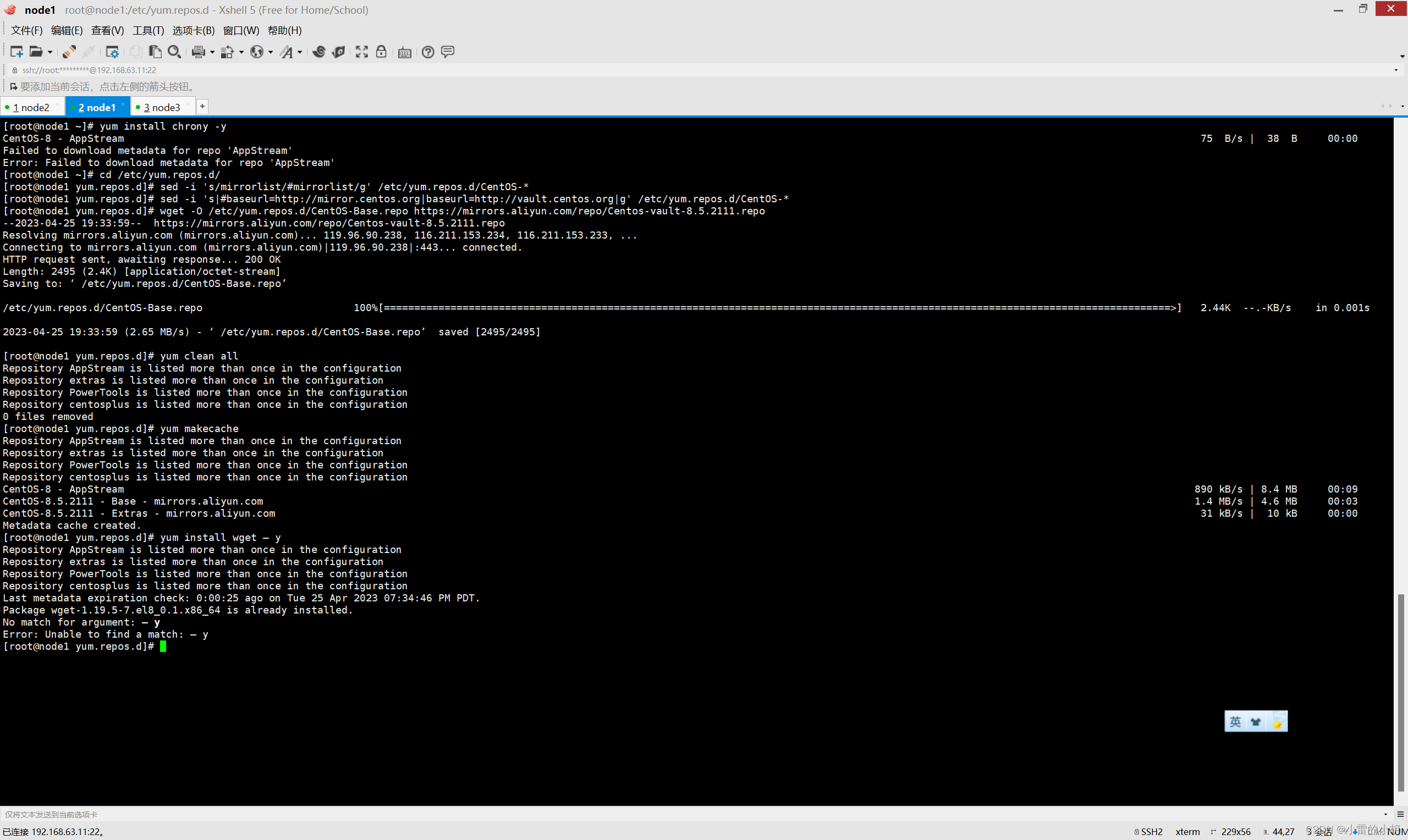Create a new session with the New icon

[16, 52]
